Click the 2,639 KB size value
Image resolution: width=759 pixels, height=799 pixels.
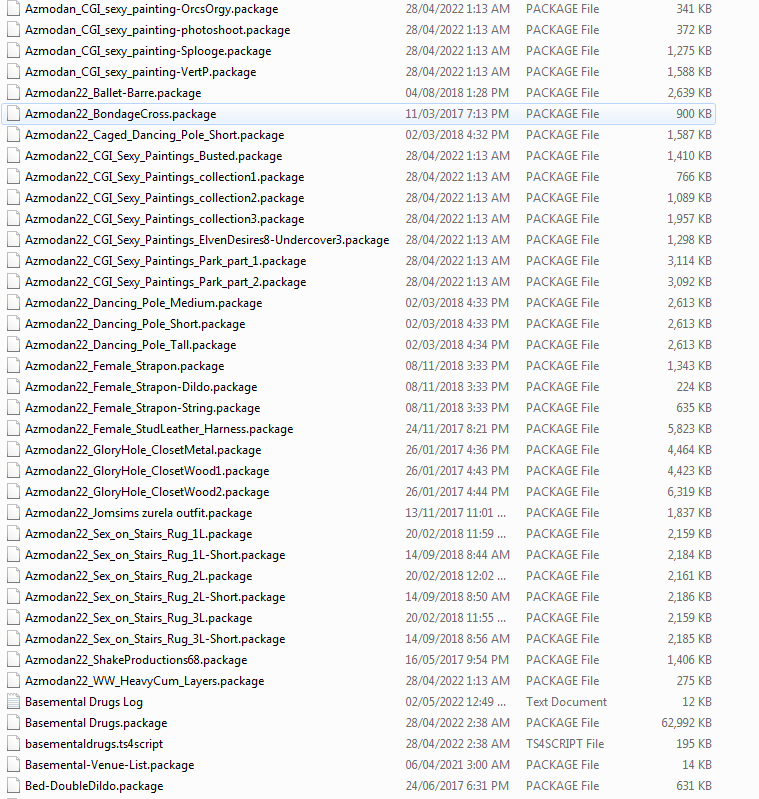tap(689, 93)
